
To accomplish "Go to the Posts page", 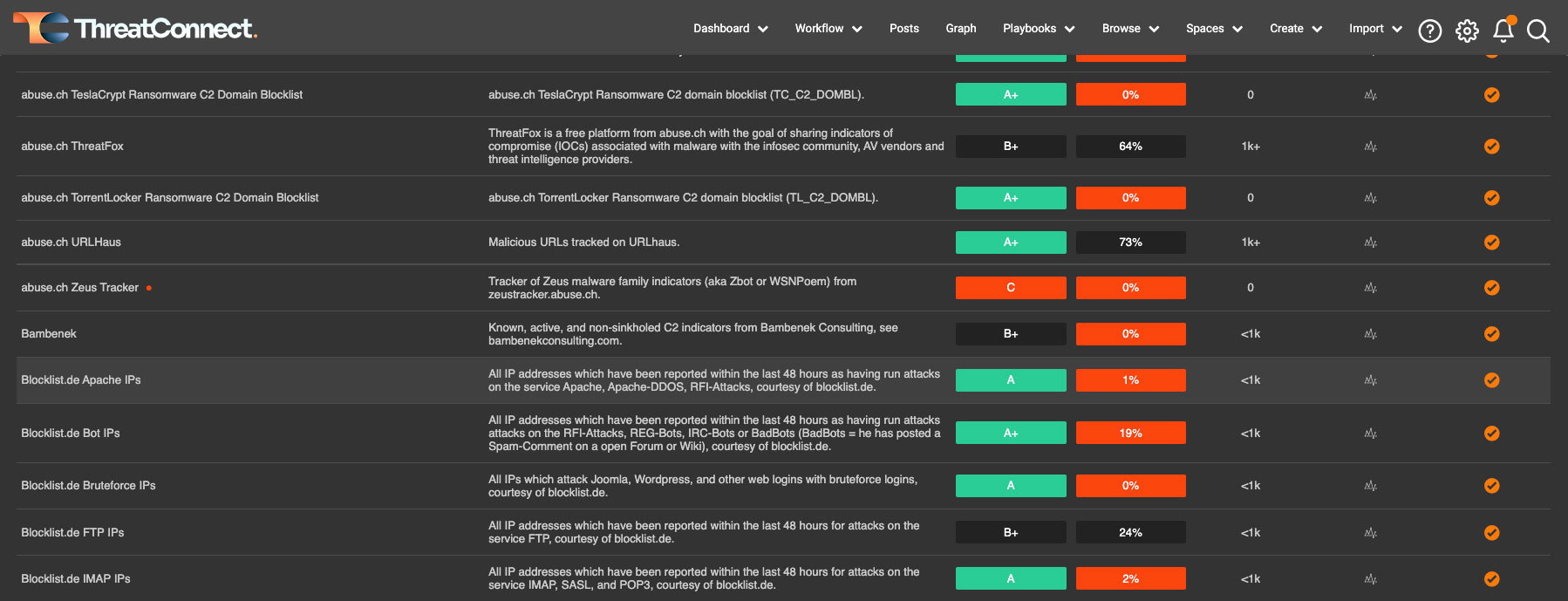I will 904,29.
